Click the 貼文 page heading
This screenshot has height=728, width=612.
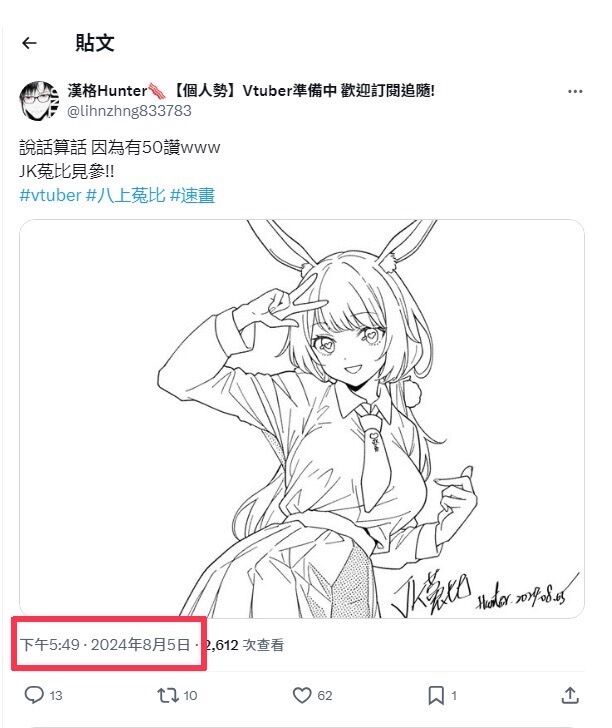click(95, 43)
